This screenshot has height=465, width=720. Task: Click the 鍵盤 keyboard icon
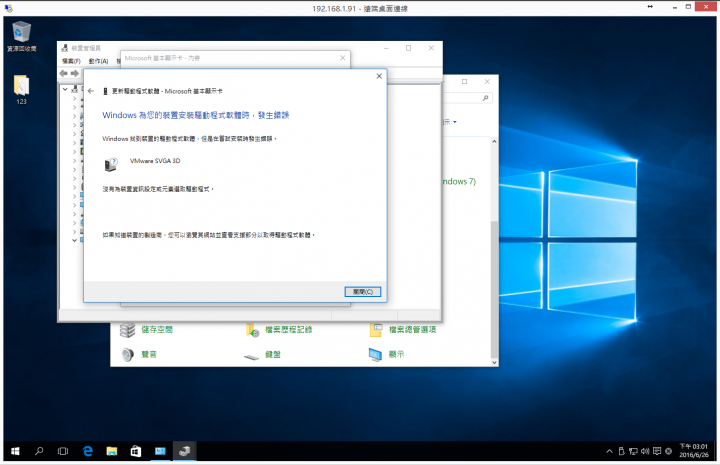click(252, 356)
